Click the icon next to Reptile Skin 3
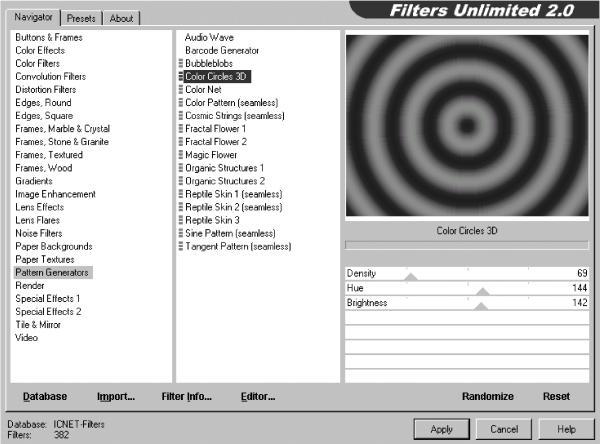 [181, 220]
